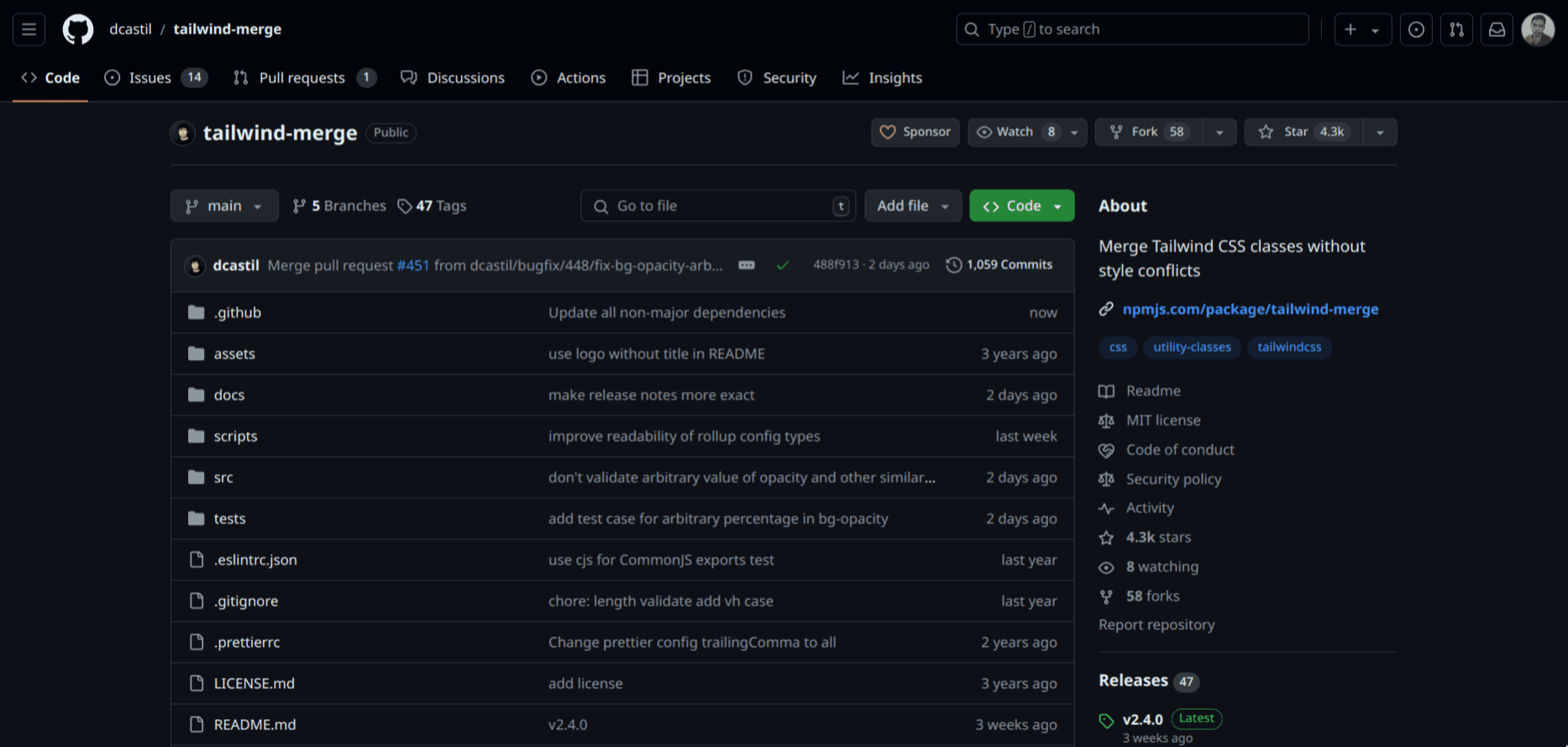Open the .prettierrc file

point(247,642)
